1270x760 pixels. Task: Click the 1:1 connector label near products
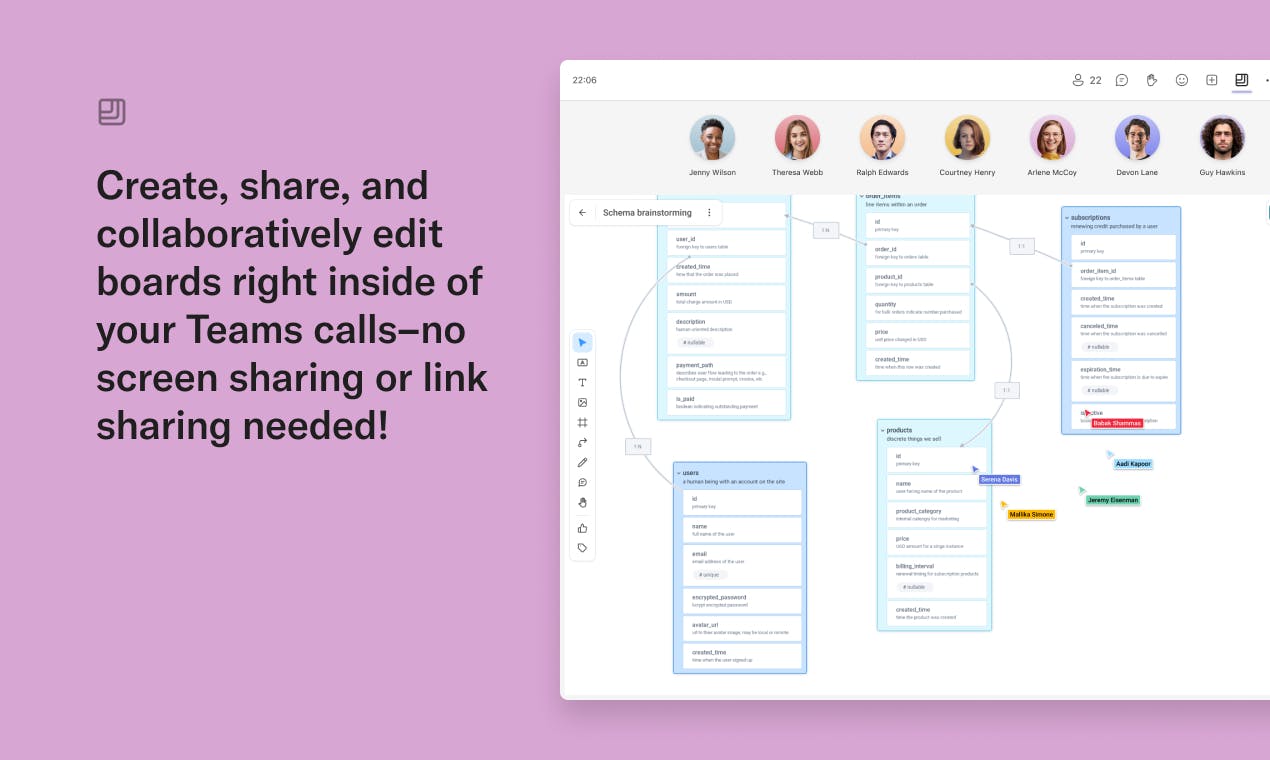[x=1006, y=390]
